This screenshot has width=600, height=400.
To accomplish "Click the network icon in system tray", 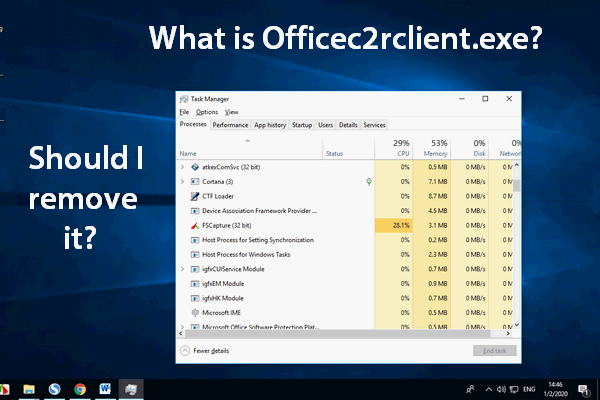I will tap(514, 390).
